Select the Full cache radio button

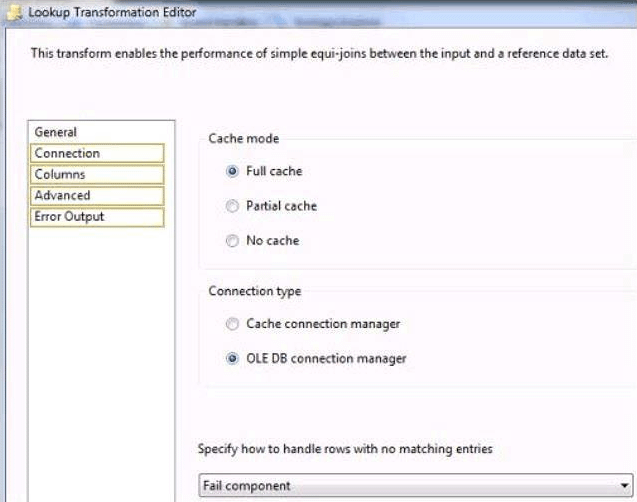click(x=233, y=171)
